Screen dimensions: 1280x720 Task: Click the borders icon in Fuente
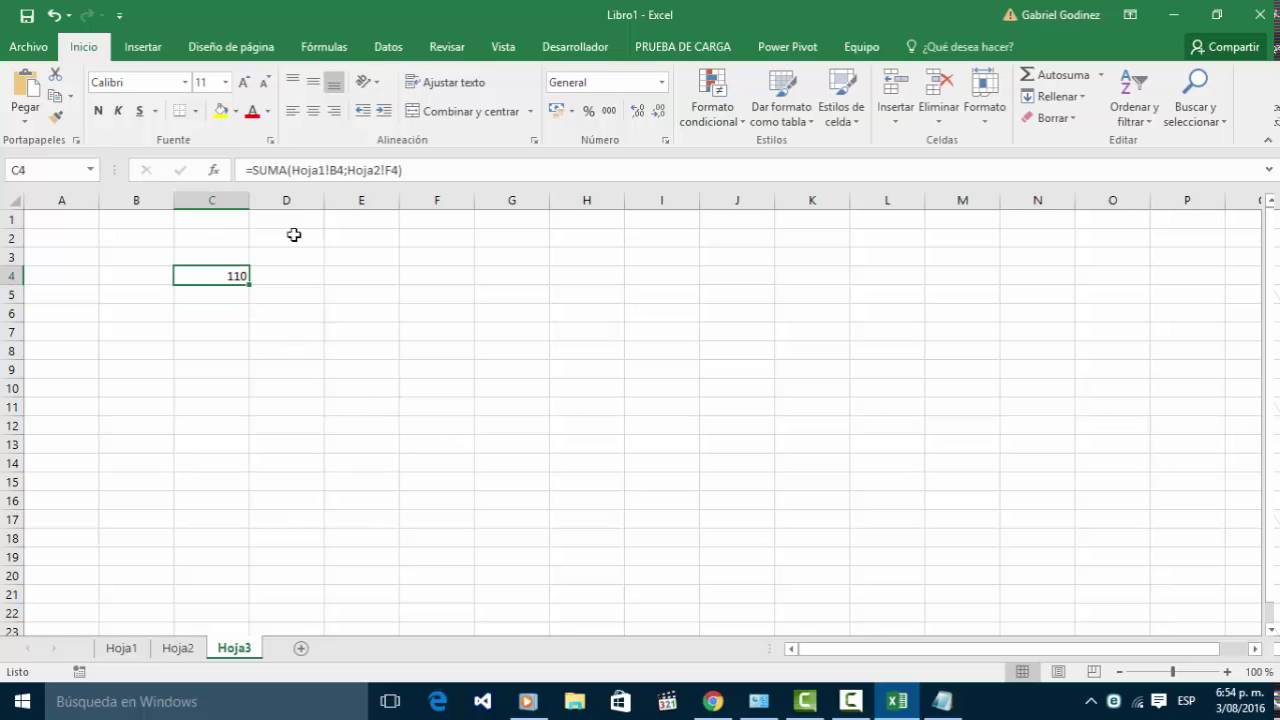[180, 111]
